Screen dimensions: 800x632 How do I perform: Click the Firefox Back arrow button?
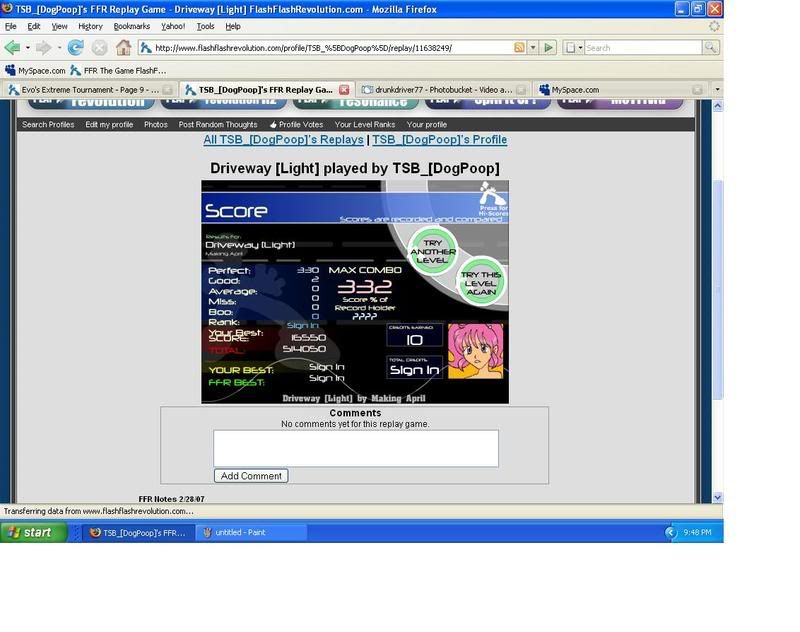(x=12, y=47)
